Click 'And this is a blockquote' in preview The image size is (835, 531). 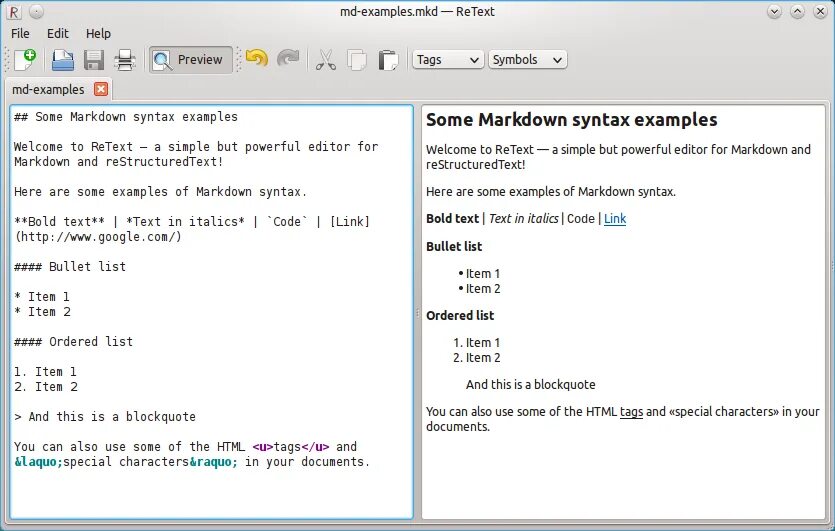click(x=531, y=385)
